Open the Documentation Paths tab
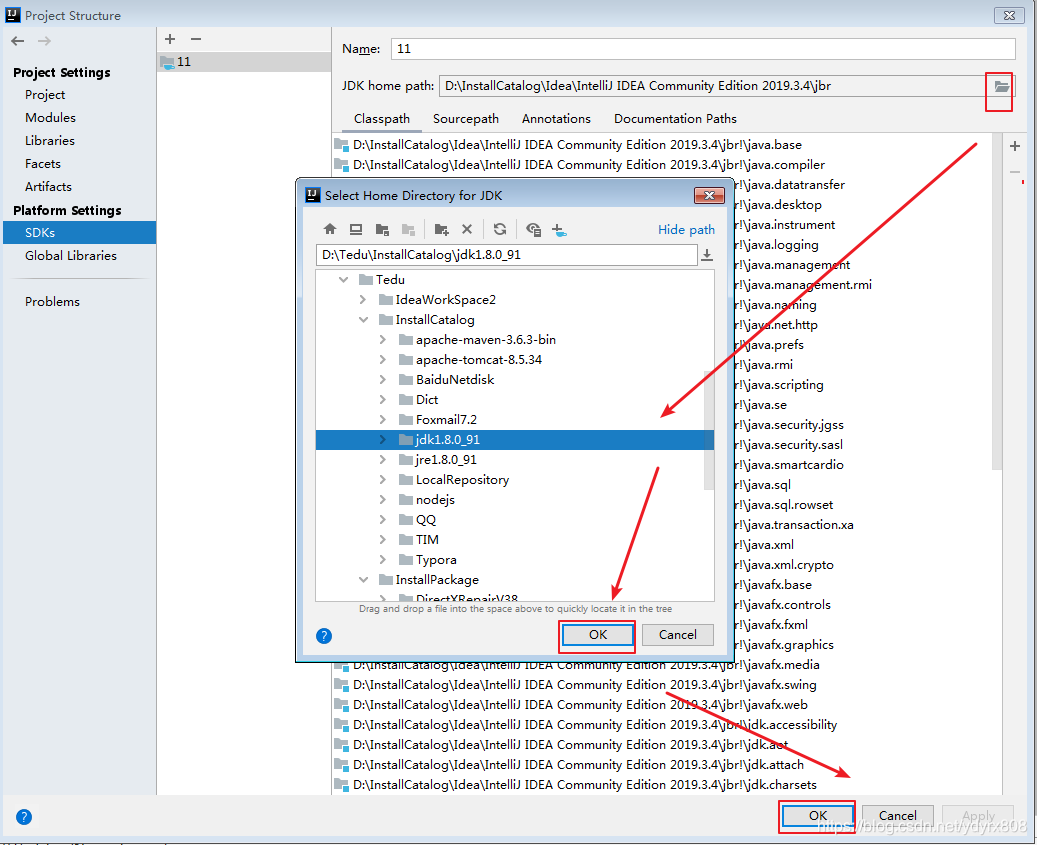Screen dimensions: 1037x845 [675, 119]
